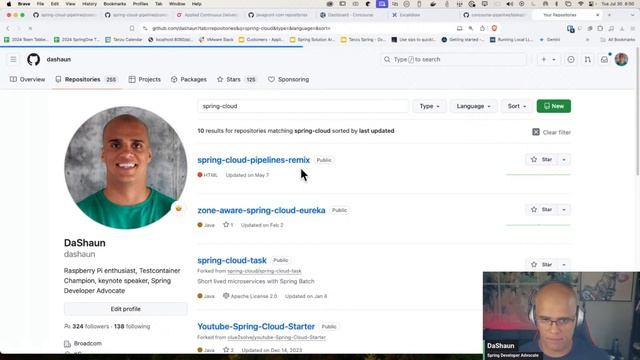
Task: Open the forked-from spring-cloud/spring-cloud-task link
Action: [264, 271]
